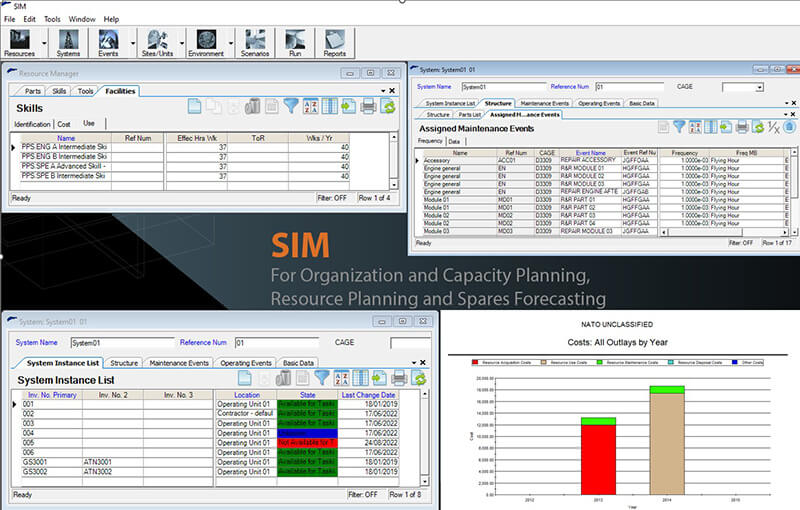The height and width of the screenshot is (510, 800).
Task: Click sort icon in Assigned Maintenance Events
Action: [695, 127]
